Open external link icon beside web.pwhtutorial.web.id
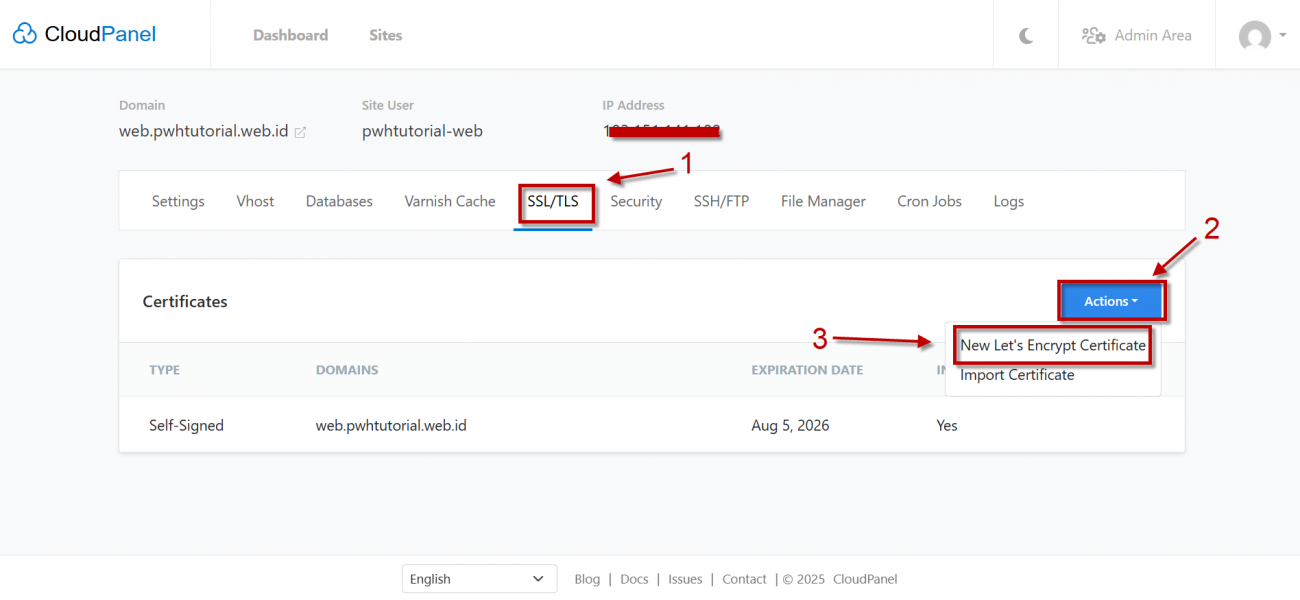The width and height of the screenshot is (1300, 600). (300, 132)
